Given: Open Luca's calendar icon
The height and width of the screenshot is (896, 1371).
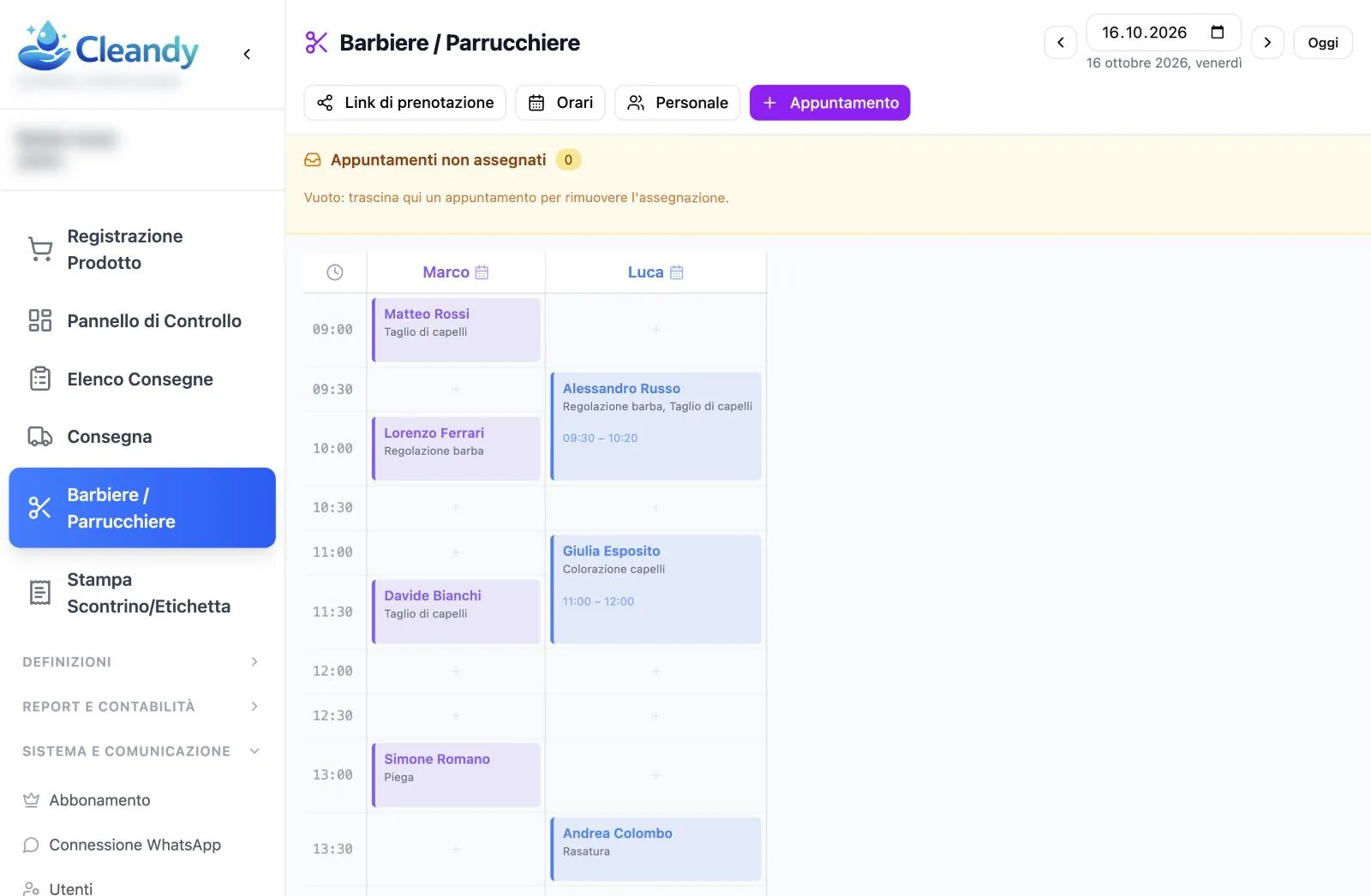Looking at the screenshot, I should pyautogui.click(x=676, y=272).
